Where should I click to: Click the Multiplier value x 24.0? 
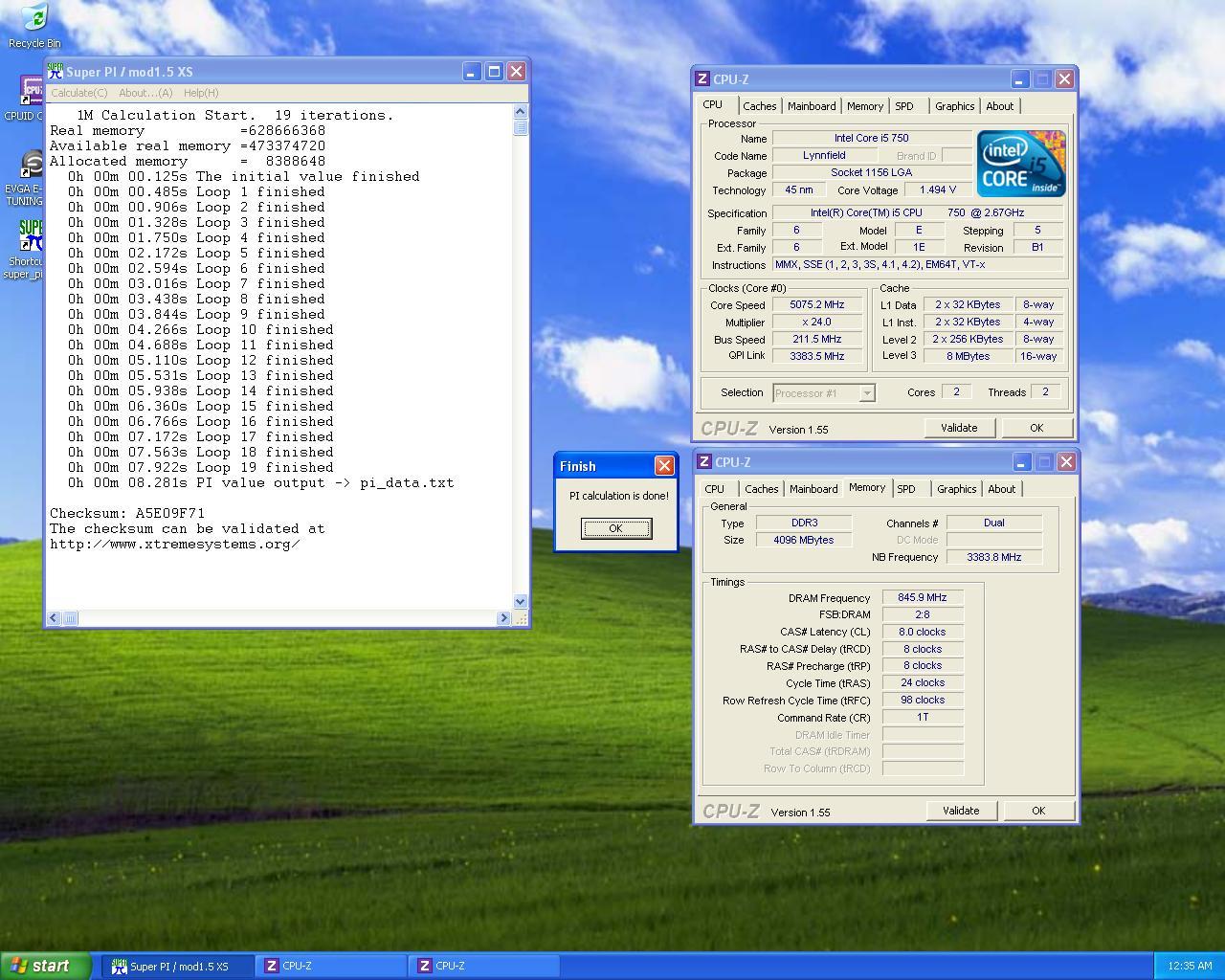[x=817, y=322]
